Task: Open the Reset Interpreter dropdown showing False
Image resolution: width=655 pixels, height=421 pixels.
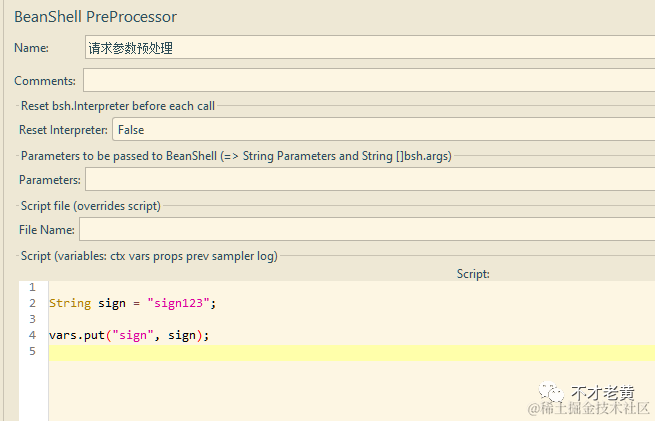Action: pos(383,129)
